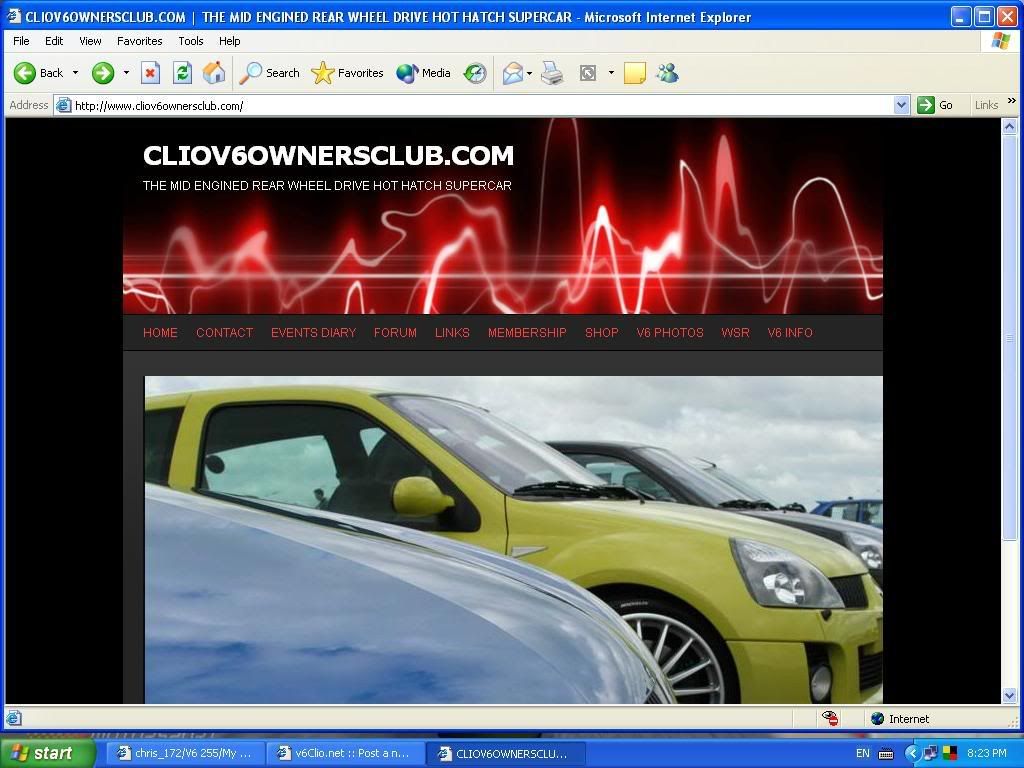Image resolution: width=1024 pixels, height=768 pixels.
Task: Click the address bar URL field
Action: point(482,105)
